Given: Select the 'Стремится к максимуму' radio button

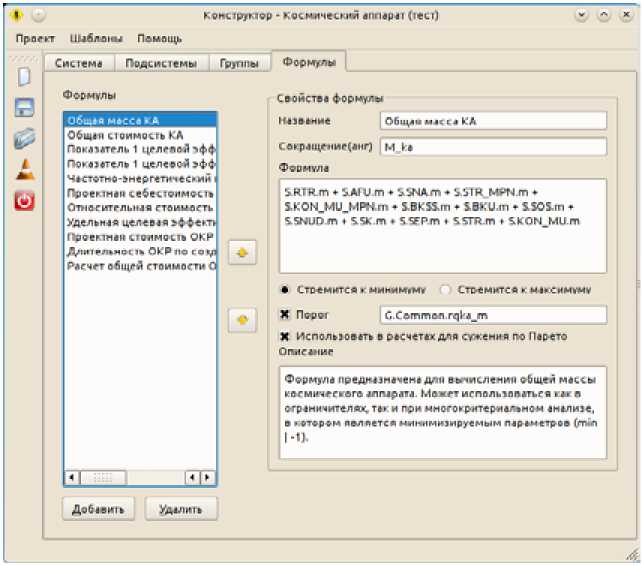Looking at the screenshot, I should click(446, 290).
